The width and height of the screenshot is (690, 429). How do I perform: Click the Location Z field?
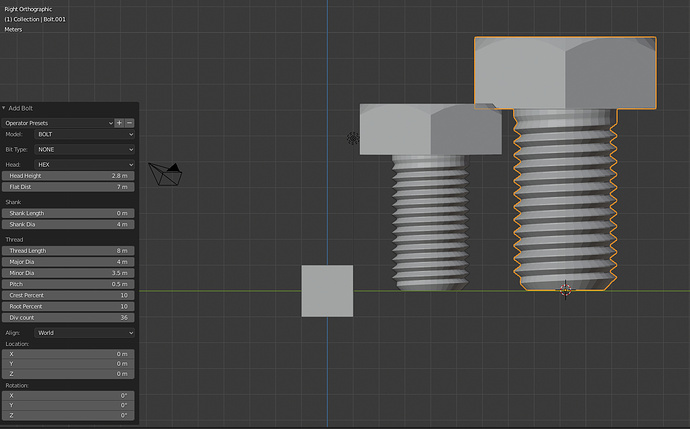pyautogui.click(x=68, y=374)
